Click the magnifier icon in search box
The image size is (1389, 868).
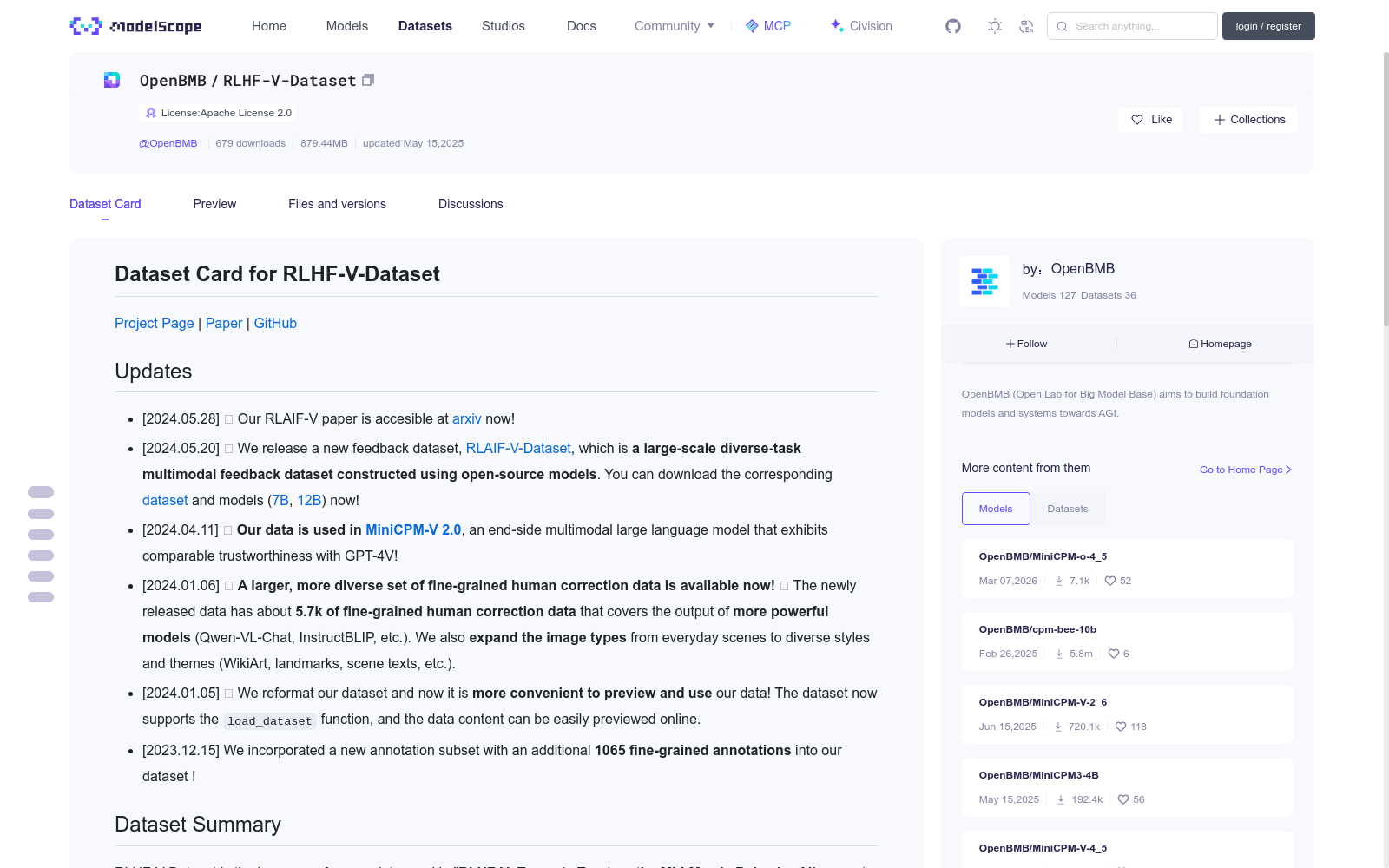click(x=1062, y=26)
